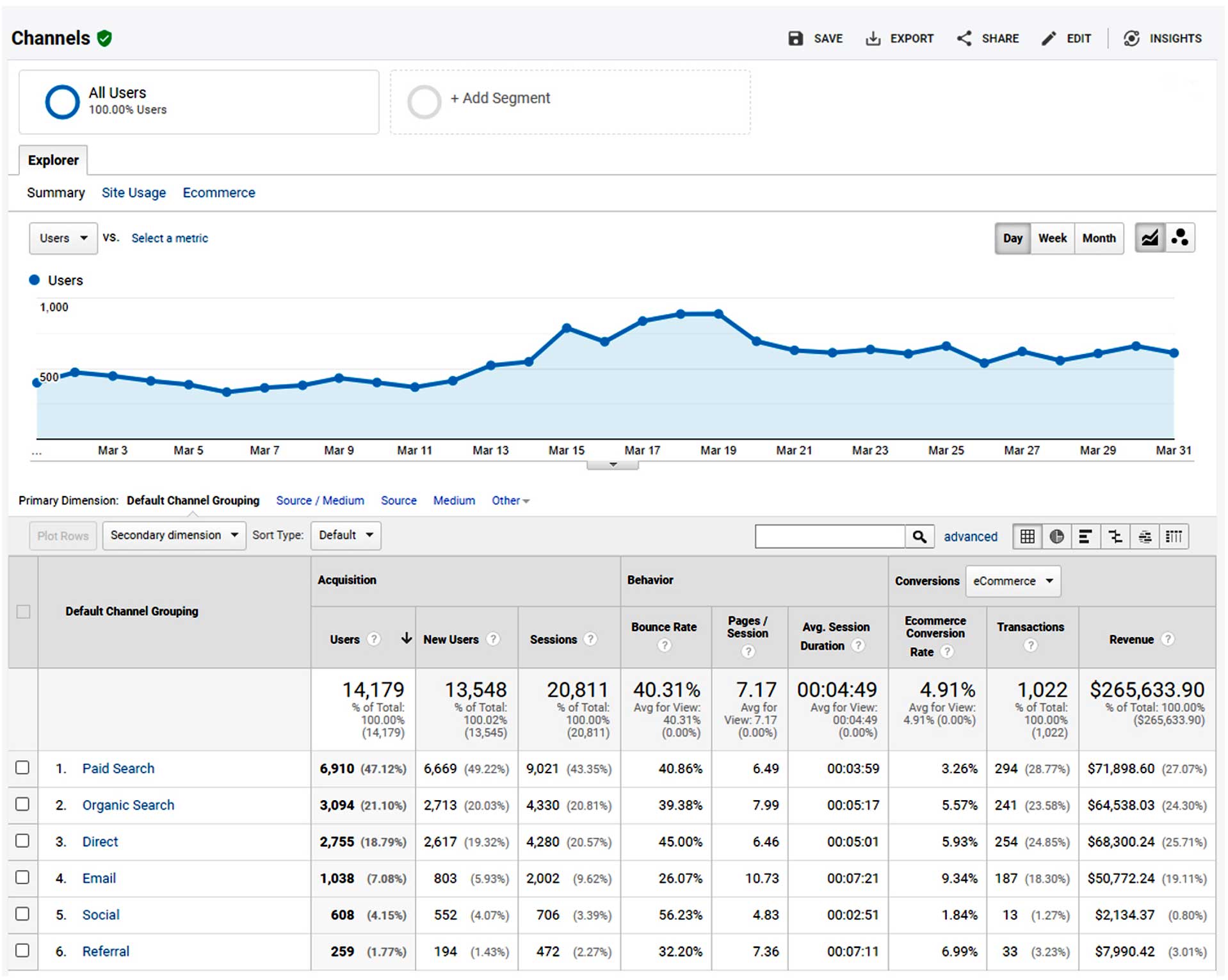Screen dimensions: 1228x980
Task: Toggle the select-all checkbox in table header
Action: click(x=24, y=613)
